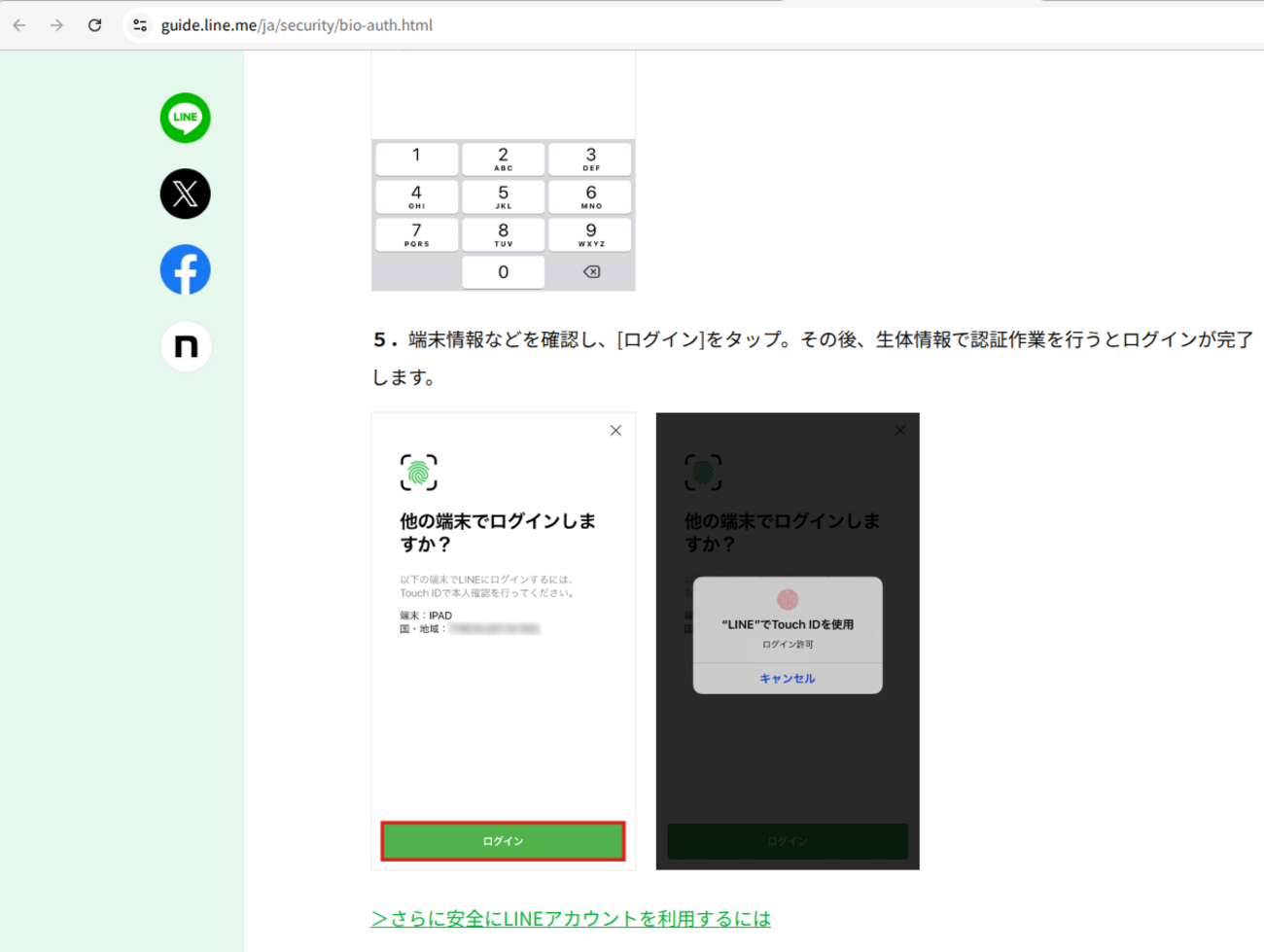Click the green fingerprint icon in the login screenshot

coord(418,473)
